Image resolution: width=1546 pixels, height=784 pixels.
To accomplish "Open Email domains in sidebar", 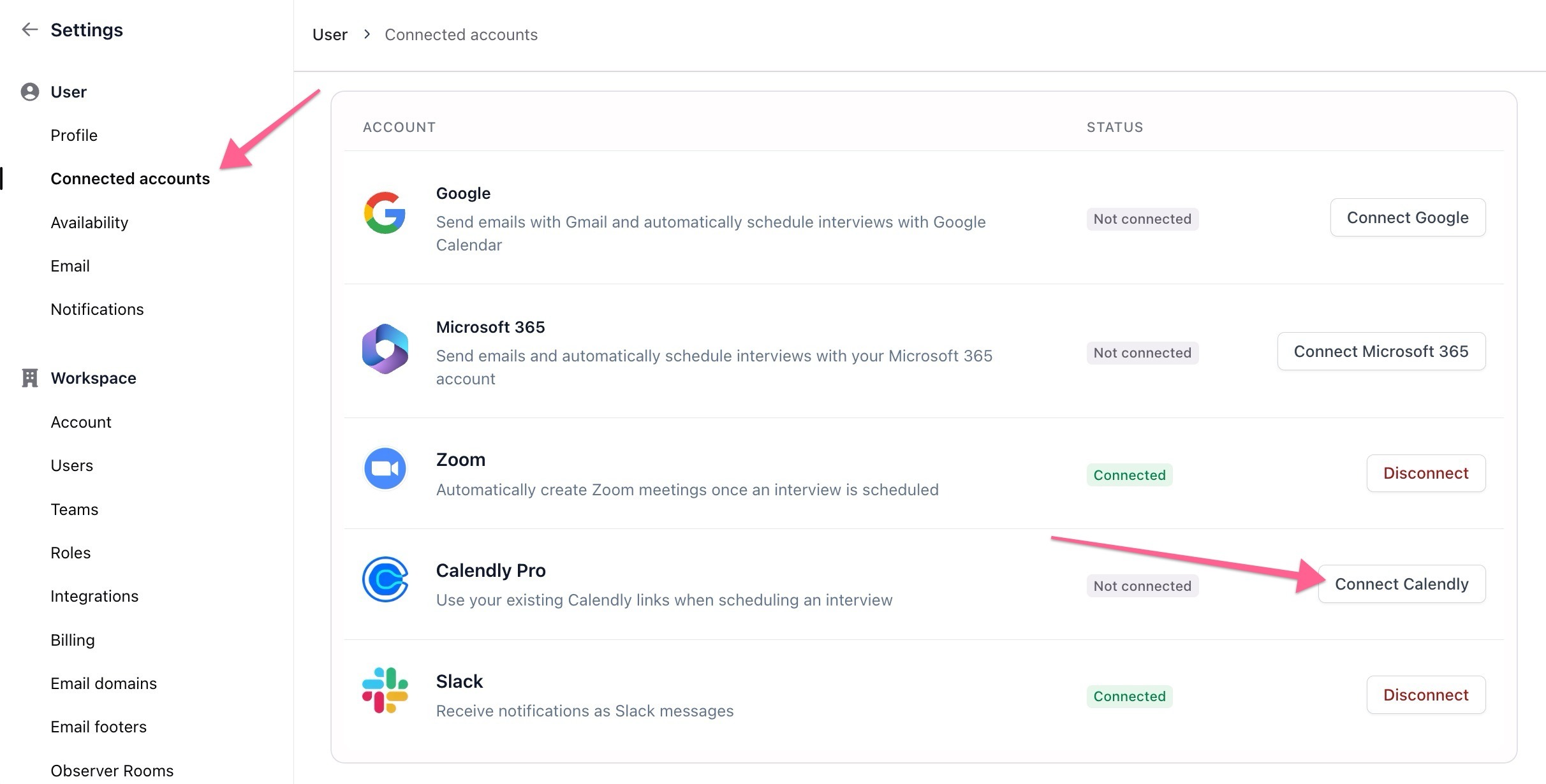I will coord(103,683).
